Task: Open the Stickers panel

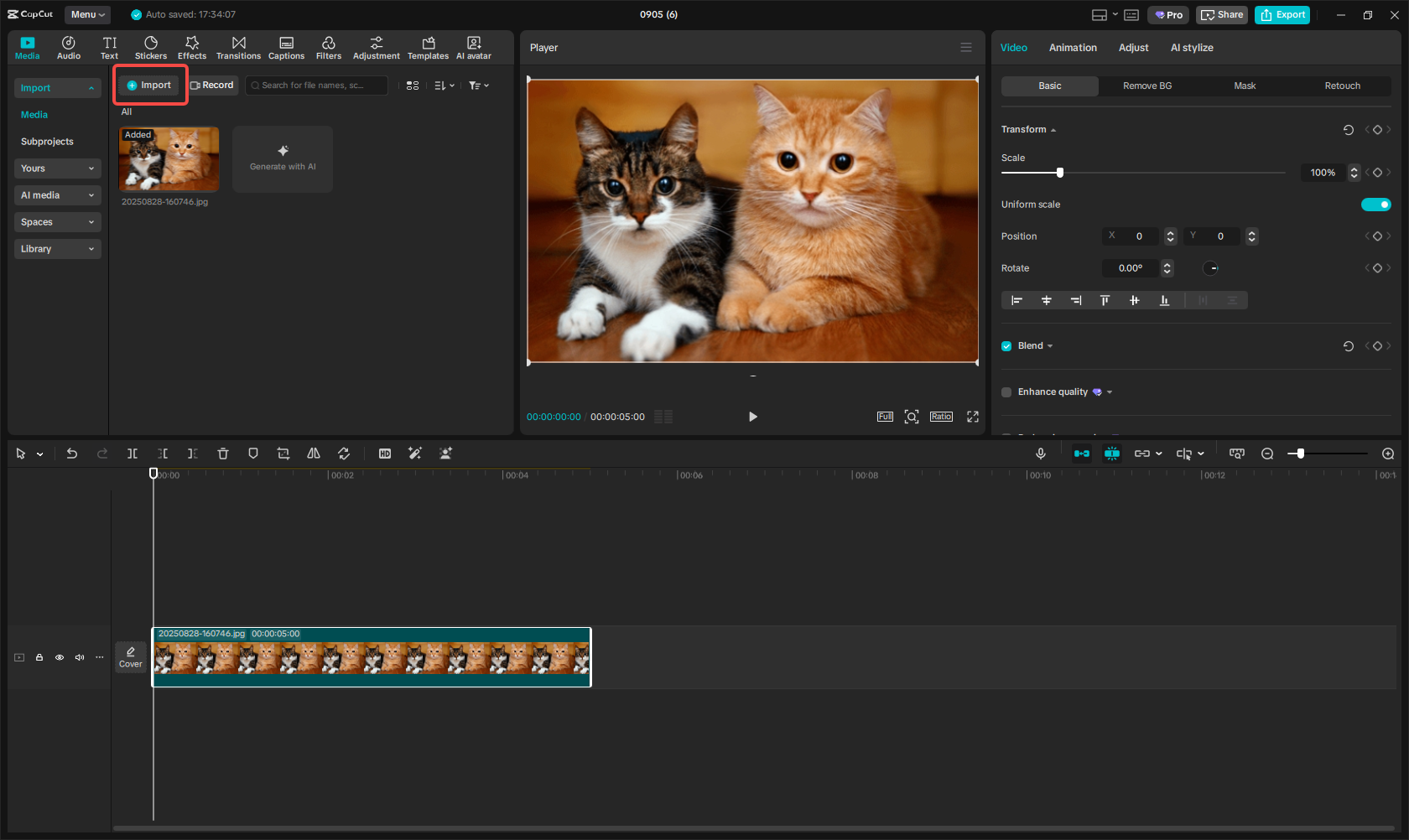Action: (150, 46)
